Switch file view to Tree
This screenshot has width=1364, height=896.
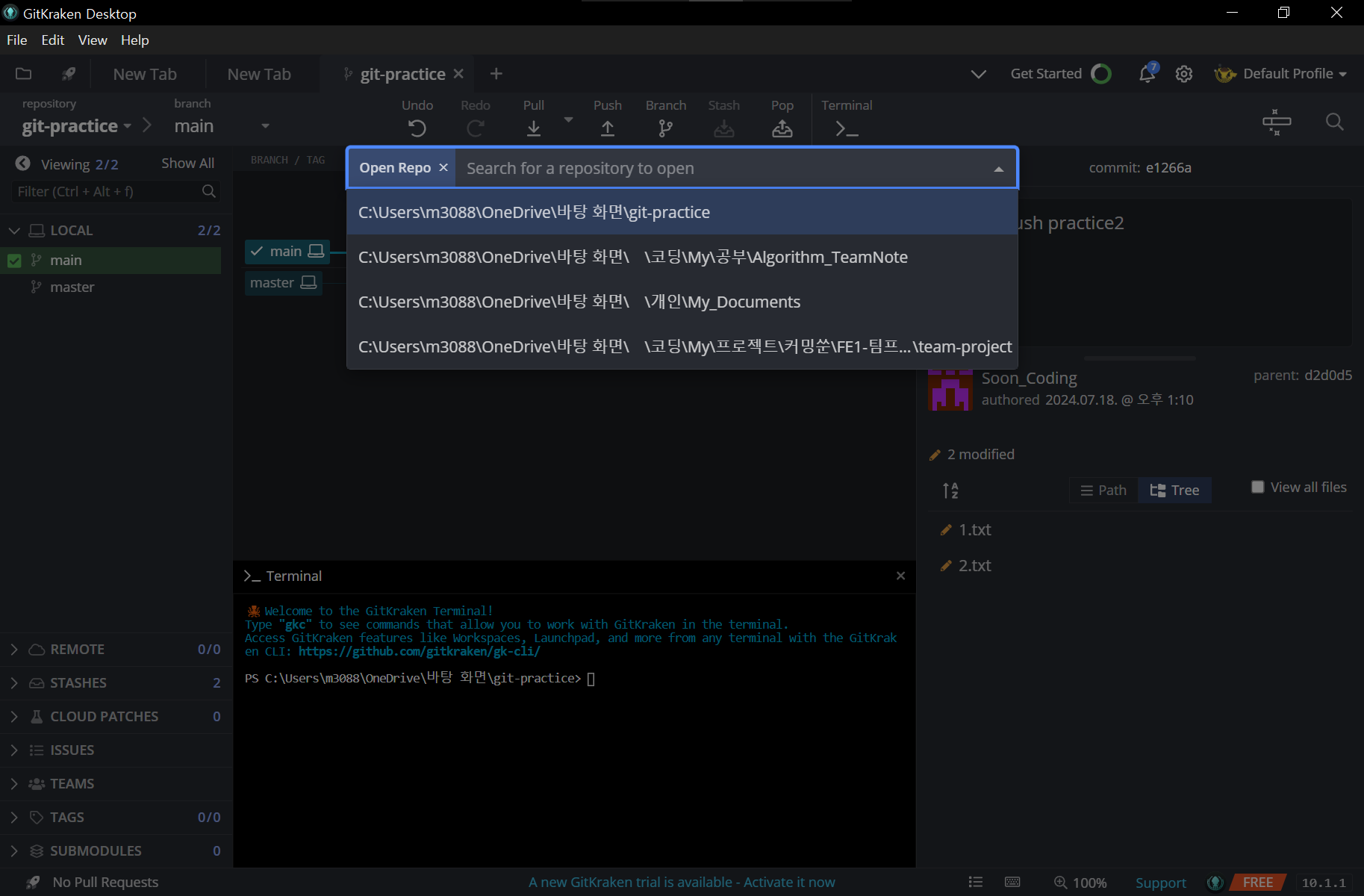[x=1174, y=490]
